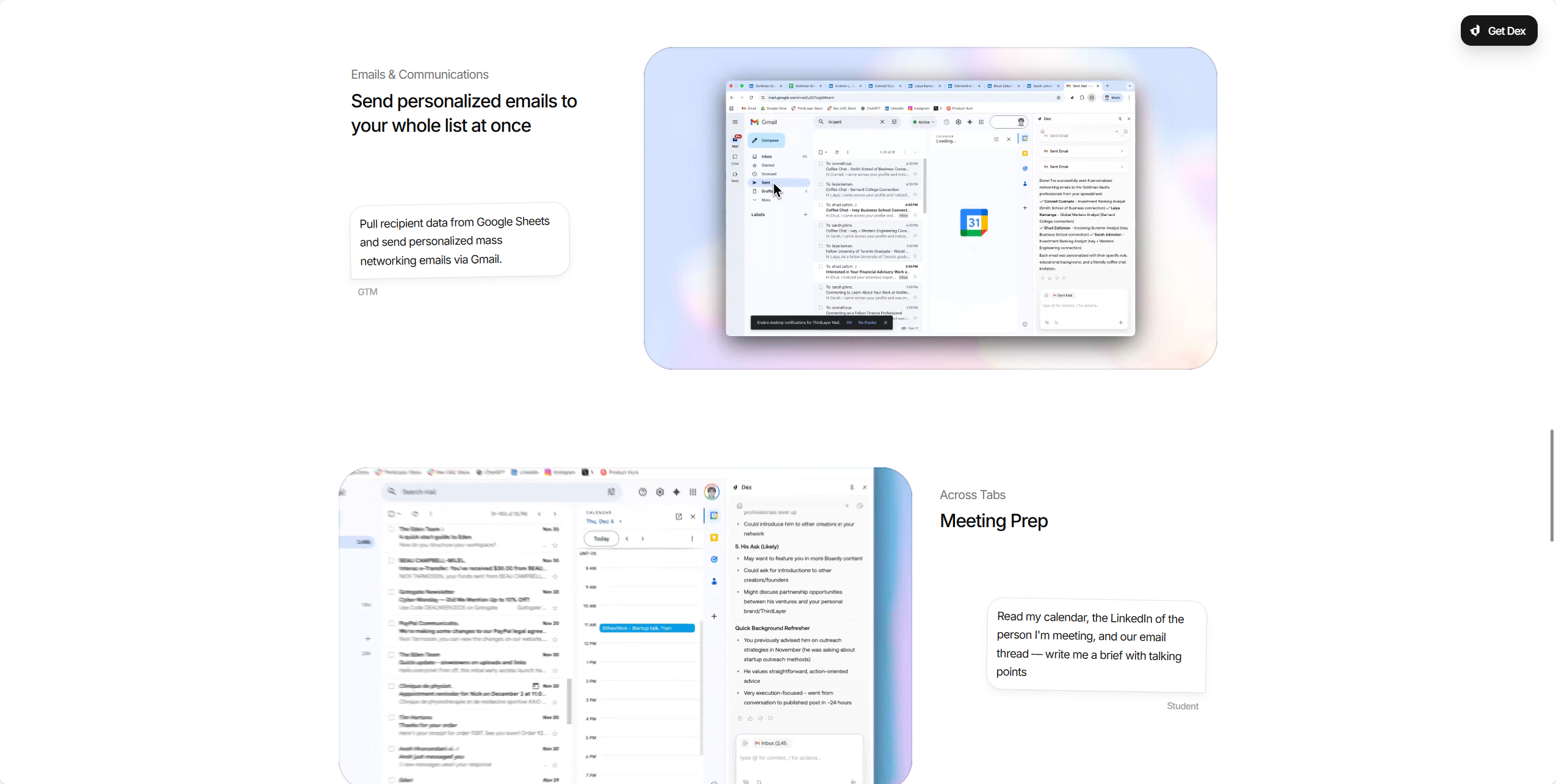Click Gemini sparkle icon in Sent Mail demo

pyautogui.click(x=970, y=122)
